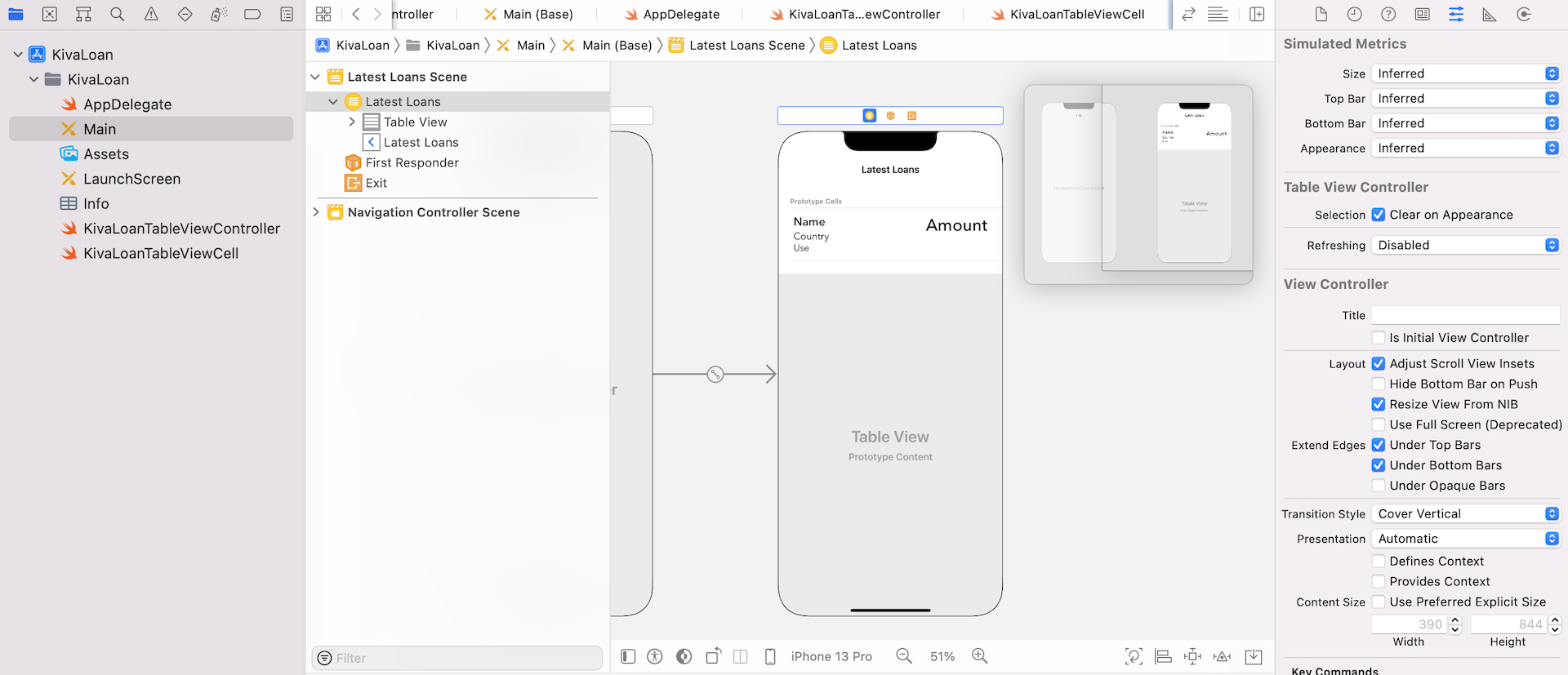Open KivaLoanTableViewController in project navigator
1568x675 pixels.
[x=181, y=229]
